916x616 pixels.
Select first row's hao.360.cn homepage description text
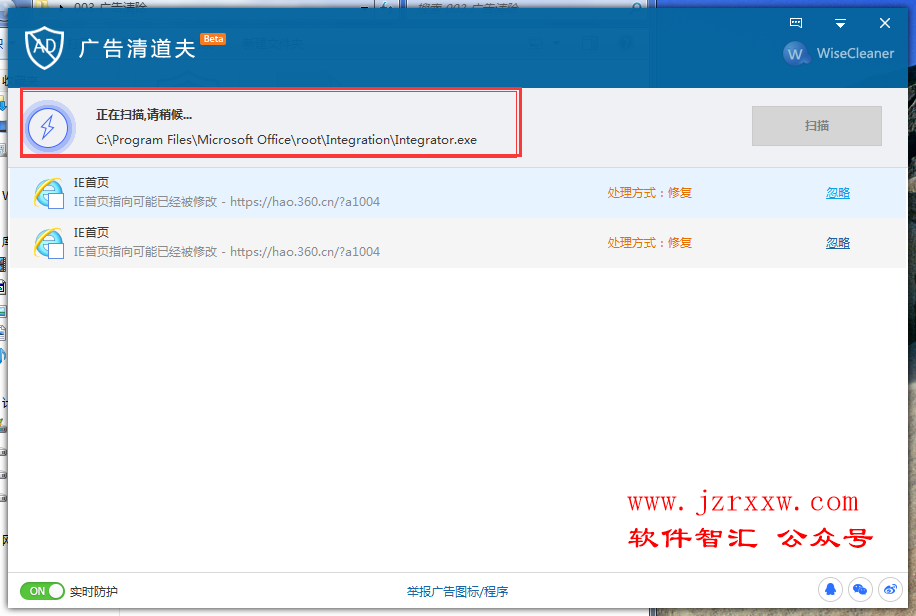click(x=227, y=202)
